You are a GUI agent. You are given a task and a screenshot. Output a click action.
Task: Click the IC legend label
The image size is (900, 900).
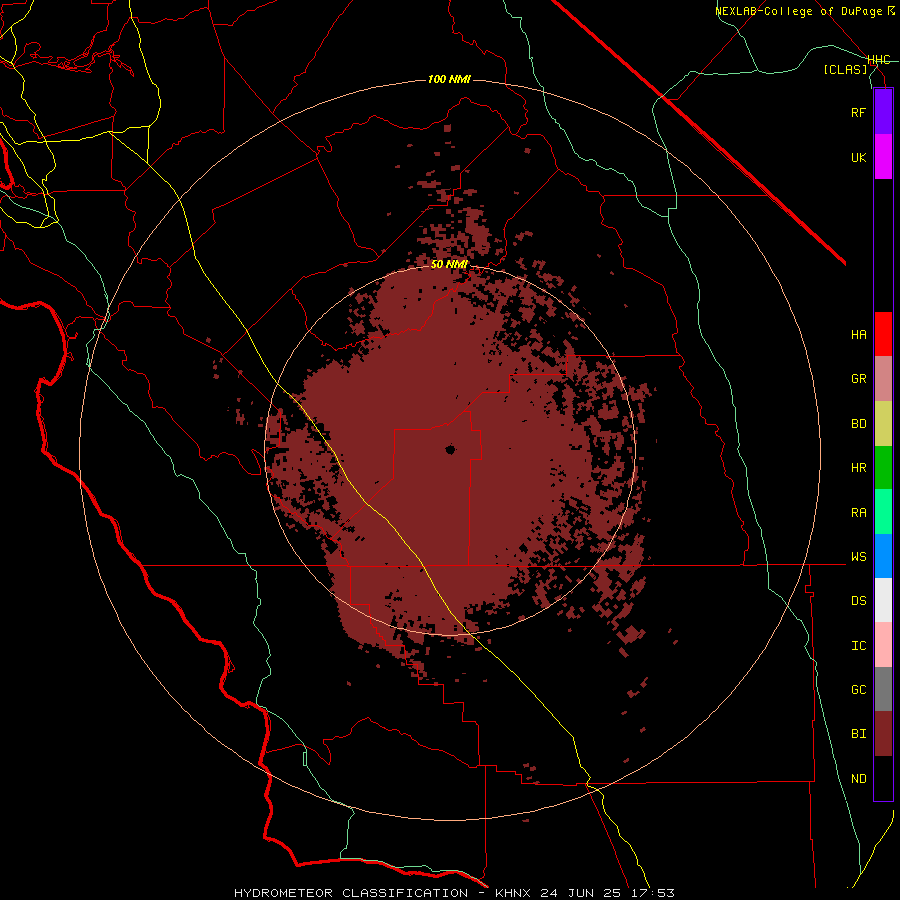[858, 646]
